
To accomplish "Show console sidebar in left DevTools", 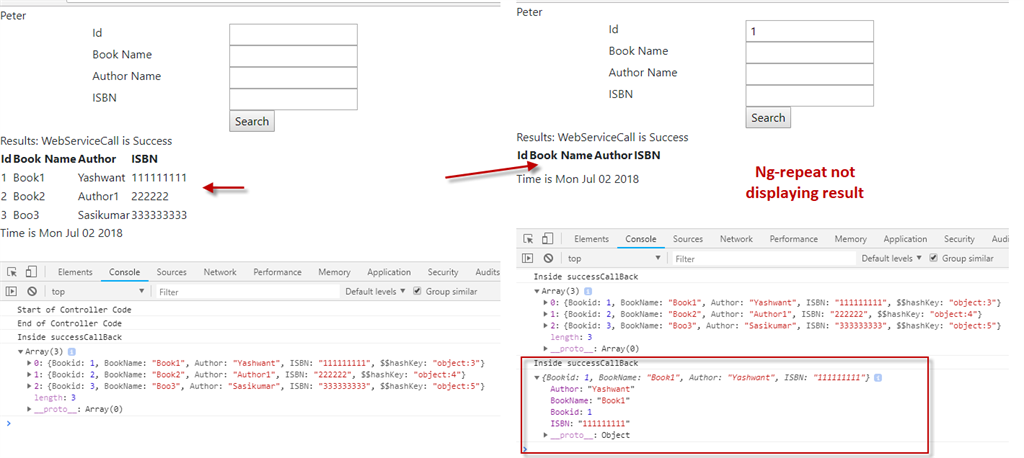I will pyautogui.click(x=11, y=291).
